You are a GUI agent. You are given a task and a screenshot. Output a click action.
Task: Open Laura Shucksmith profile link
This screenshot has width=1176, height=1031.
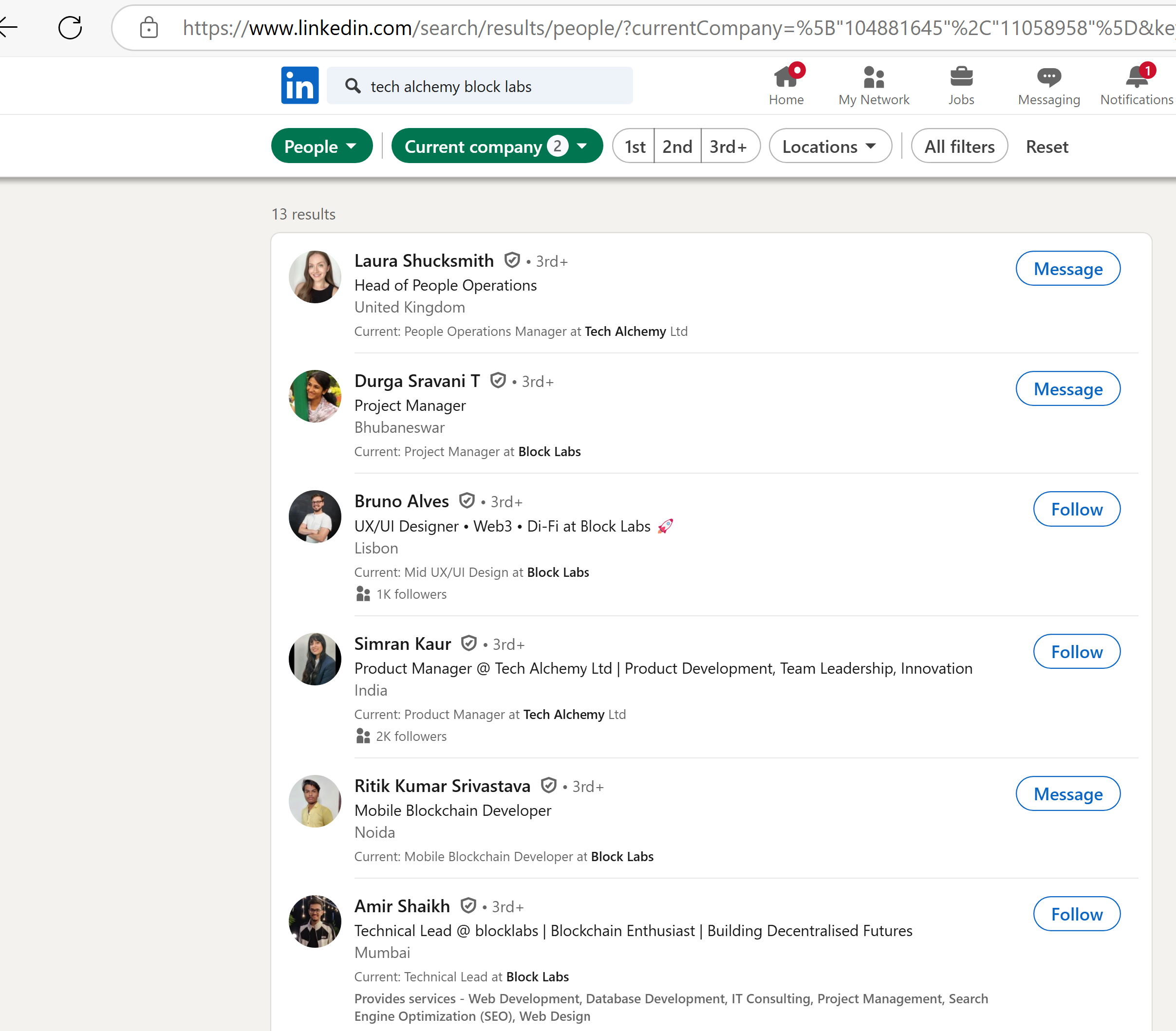(424, 260)
